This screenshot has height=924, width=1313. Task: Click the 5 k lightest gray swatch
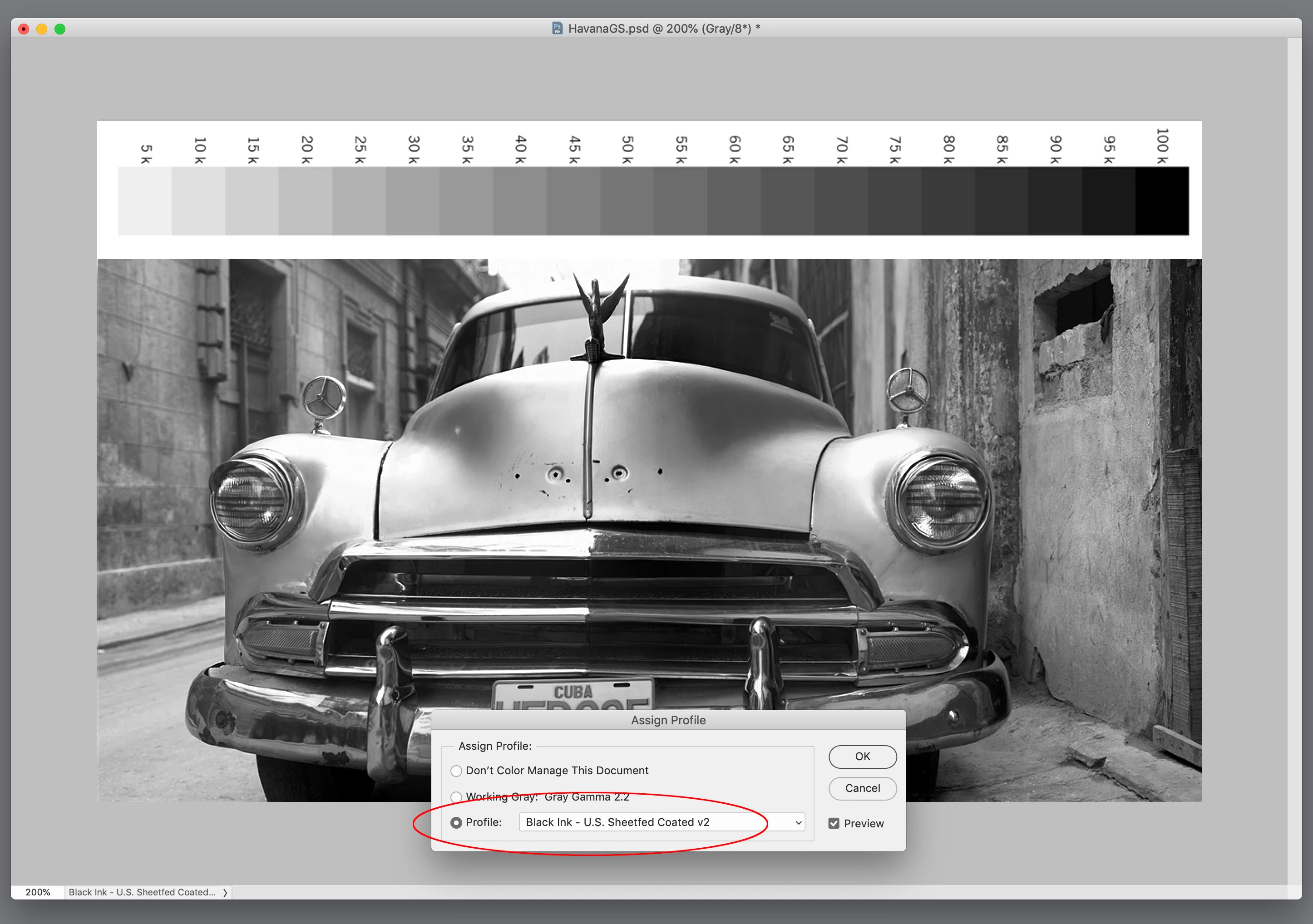145,201
